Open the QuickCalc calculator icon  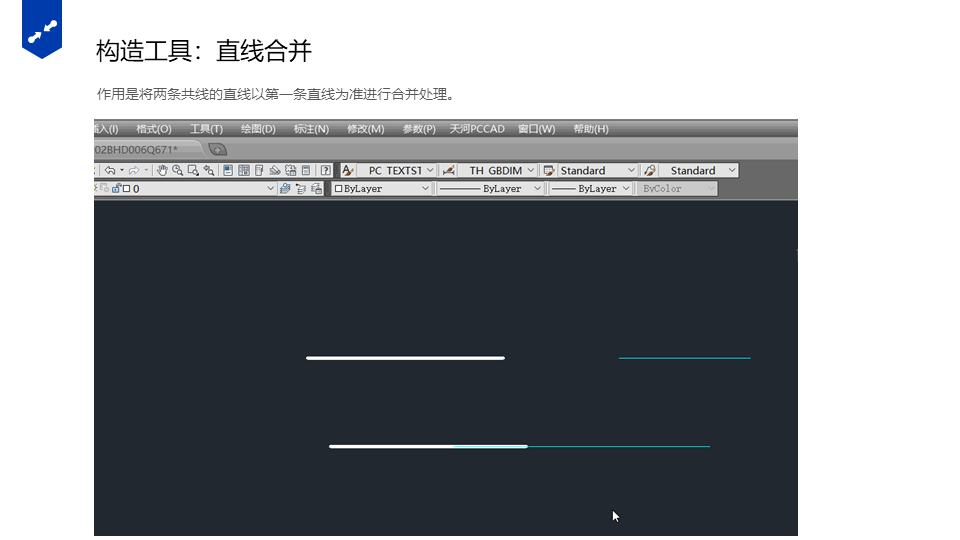(306, 170)
